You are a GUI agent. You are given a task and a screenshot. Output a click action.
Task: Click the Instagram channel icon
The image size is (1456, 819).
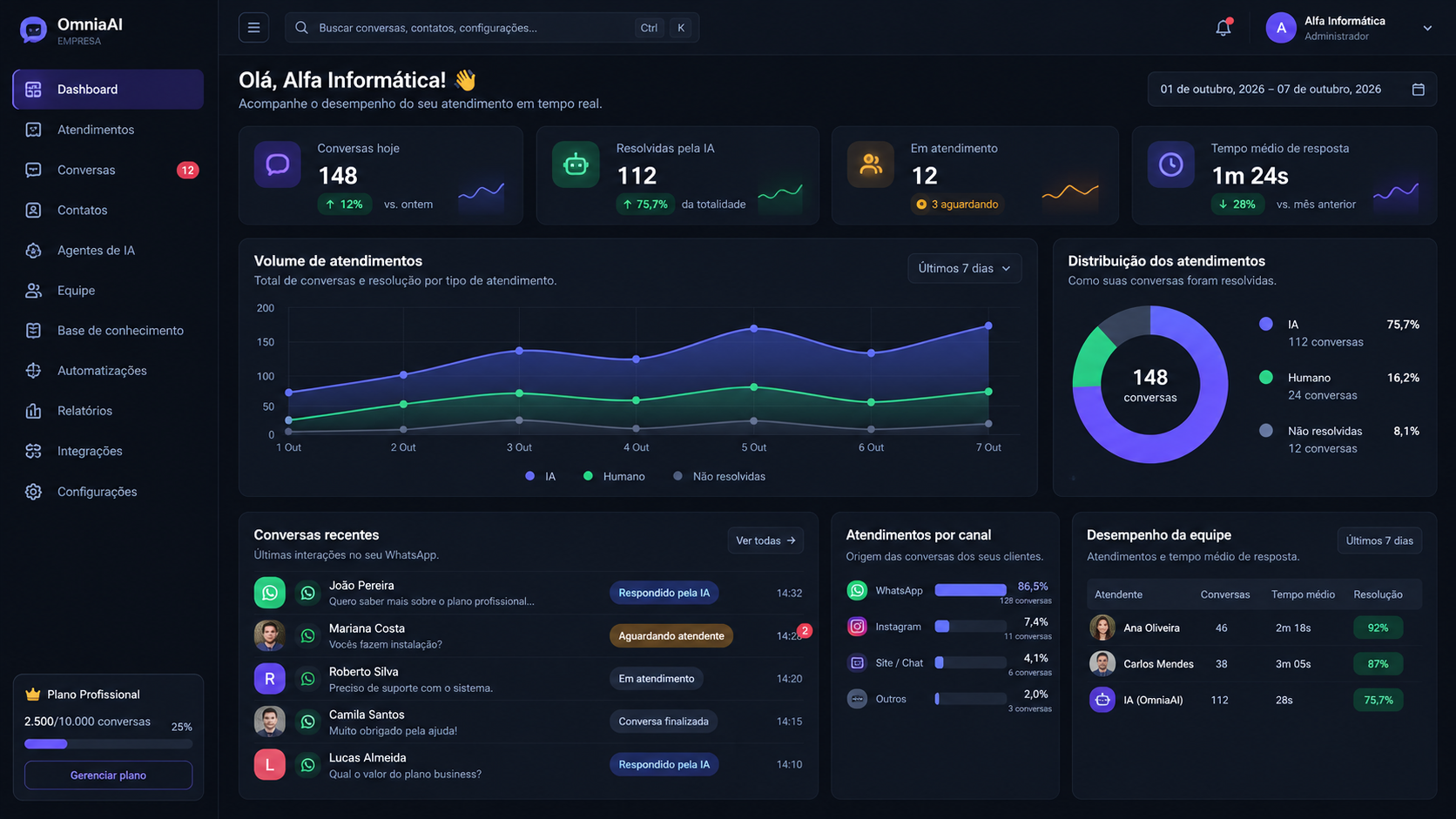pos(857,627)
